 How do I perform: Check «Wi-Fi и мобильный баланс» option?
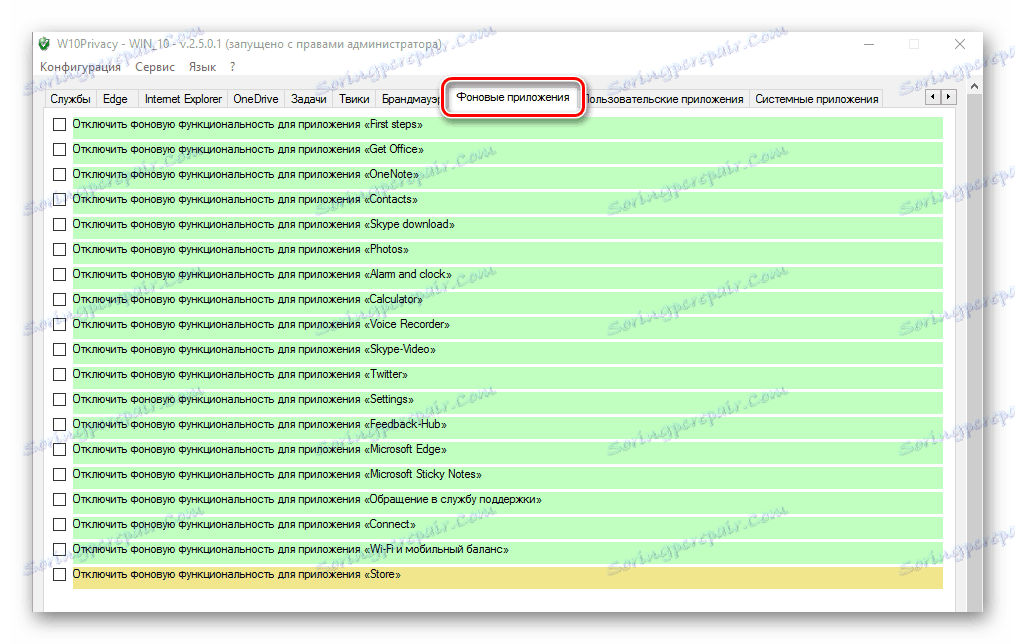[59, 549]
